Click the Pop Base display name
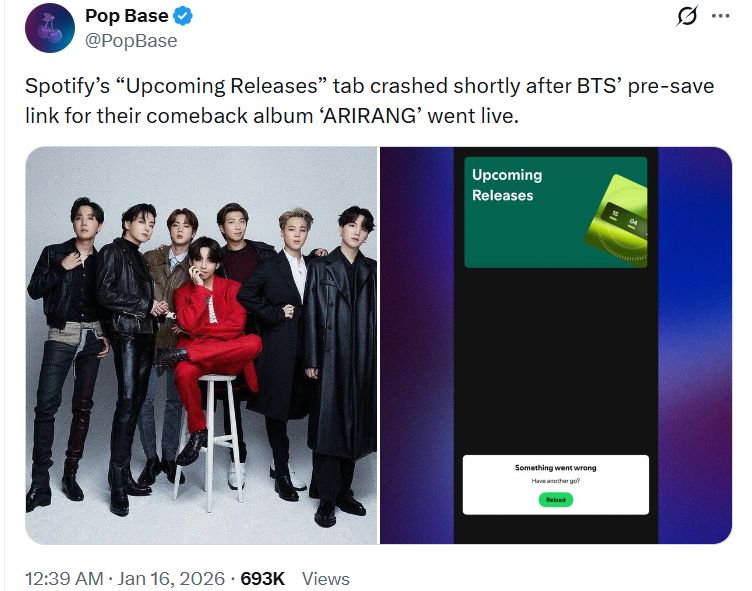 pyautogui.click(x=127, y=16)
